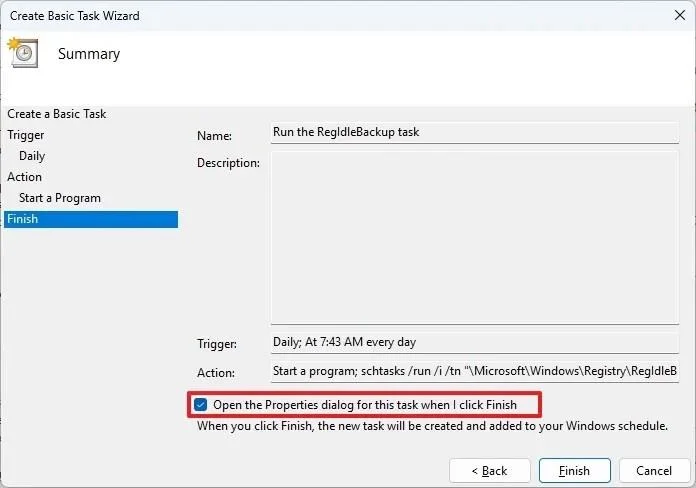This screenshot has width=696, height=488.
Task: Click the Name field with Run the RegIdleBackup task
Action: [475, 132]
